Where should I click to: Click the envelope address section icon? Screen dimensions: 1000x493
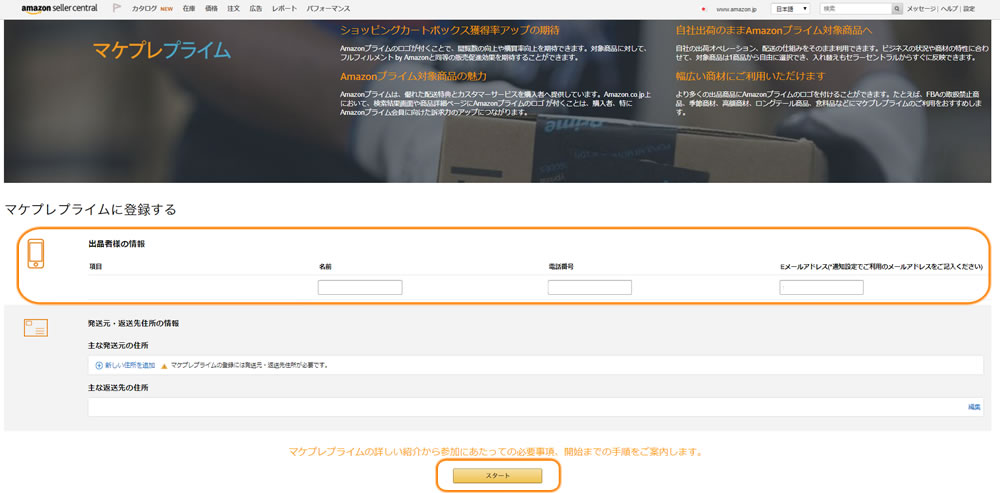coord(36,328)
